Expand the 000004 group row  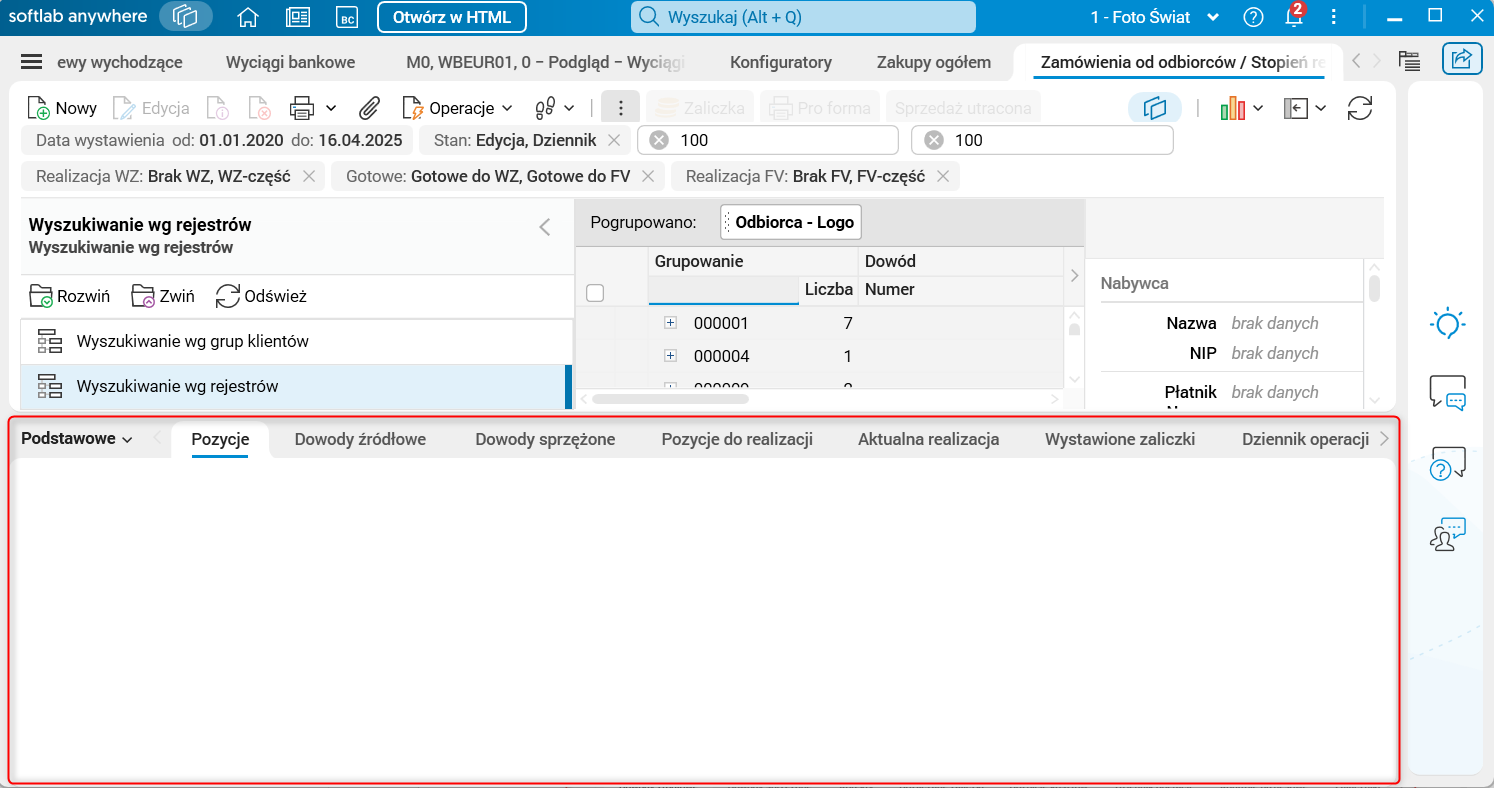670,356
